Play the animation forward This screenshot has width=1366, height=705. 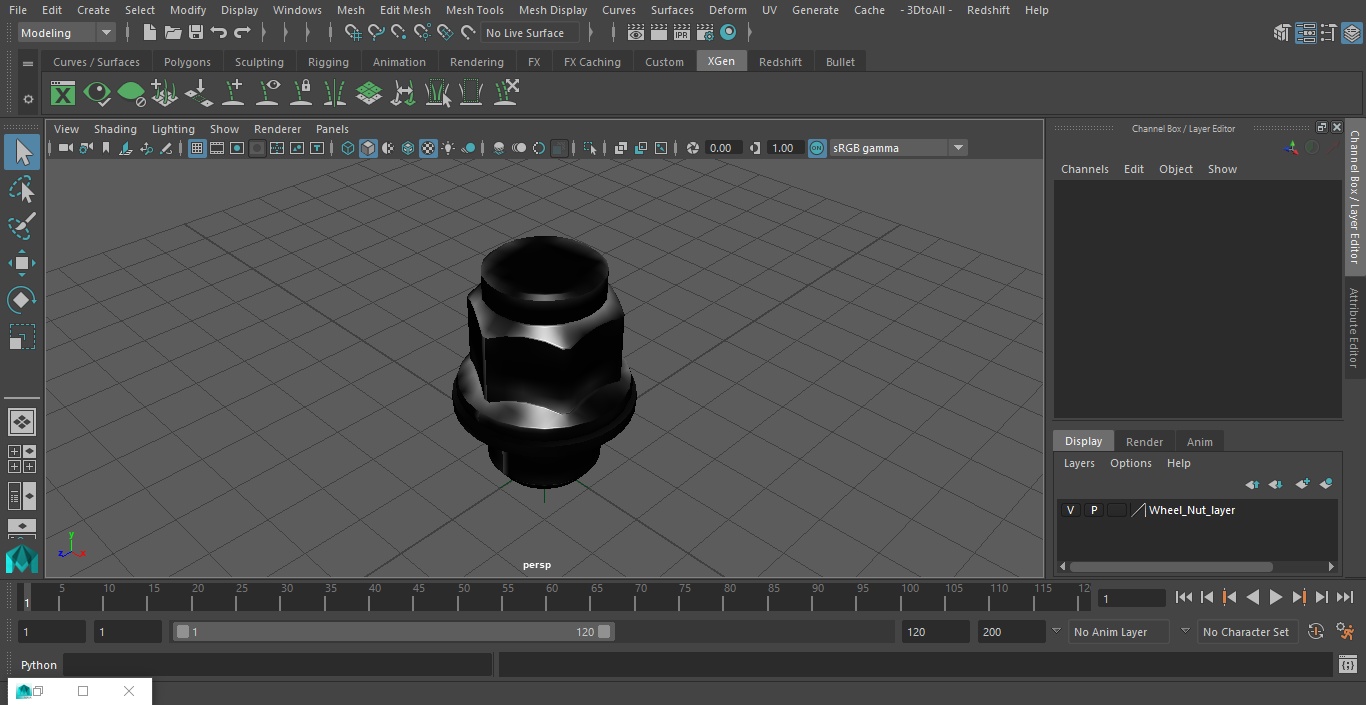1275,597
